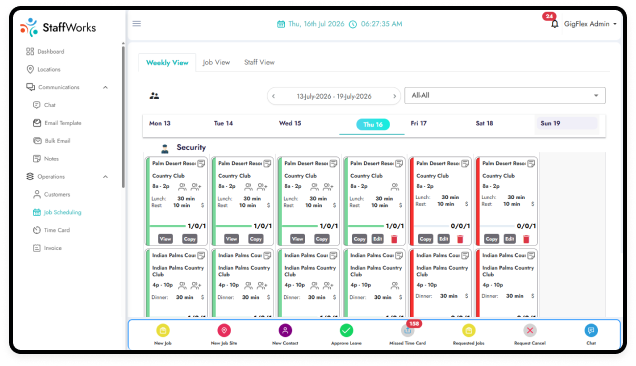The height and width of the screenshot is (366, 636).
Task: Click the StaffWorks logo
Action: (58, 28)
